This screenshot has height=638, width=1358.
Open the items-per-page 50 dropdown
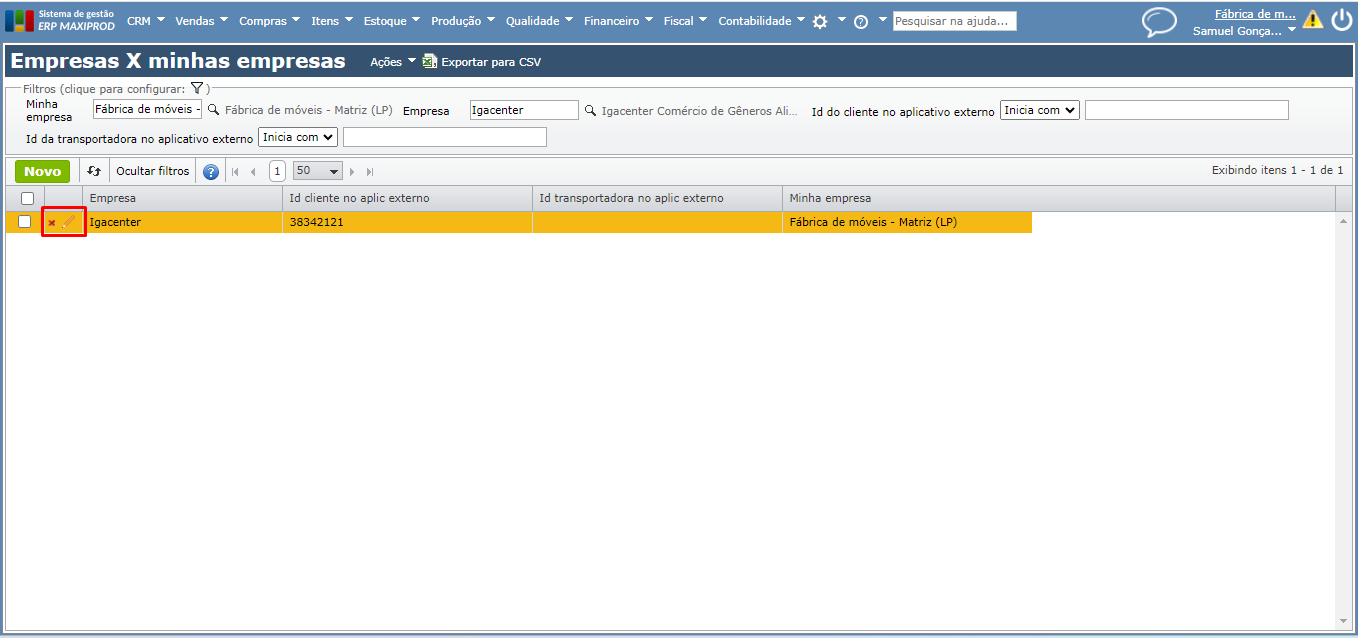pos(318,171)
